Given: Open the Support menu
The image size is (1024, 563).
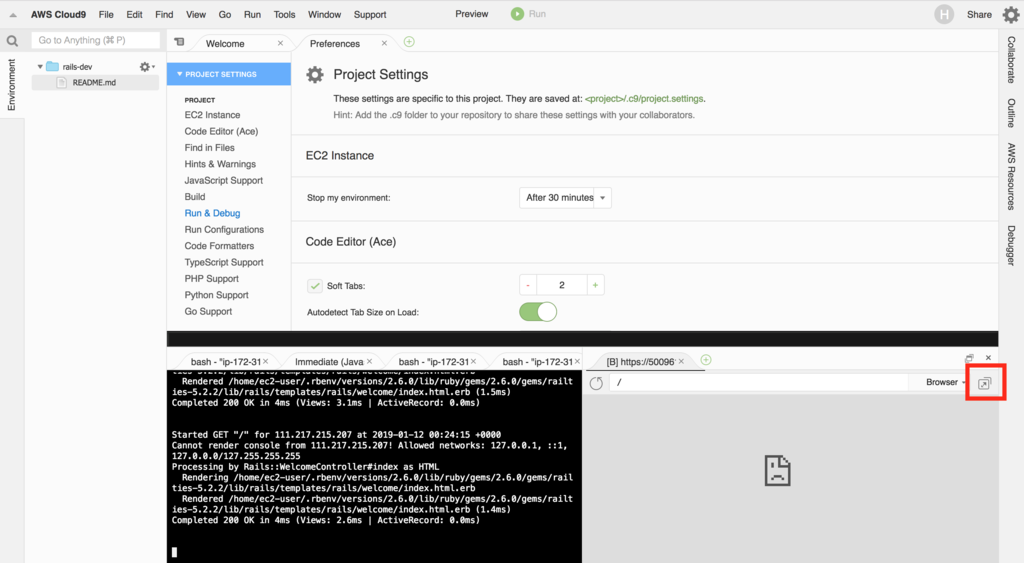Looking at the screenshot, I should coord(370,14).
